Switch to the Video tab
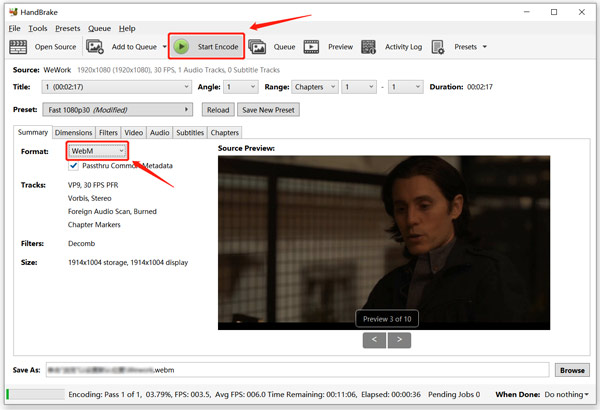This screenshot has height=410, width=600. (x=134, y=132)
